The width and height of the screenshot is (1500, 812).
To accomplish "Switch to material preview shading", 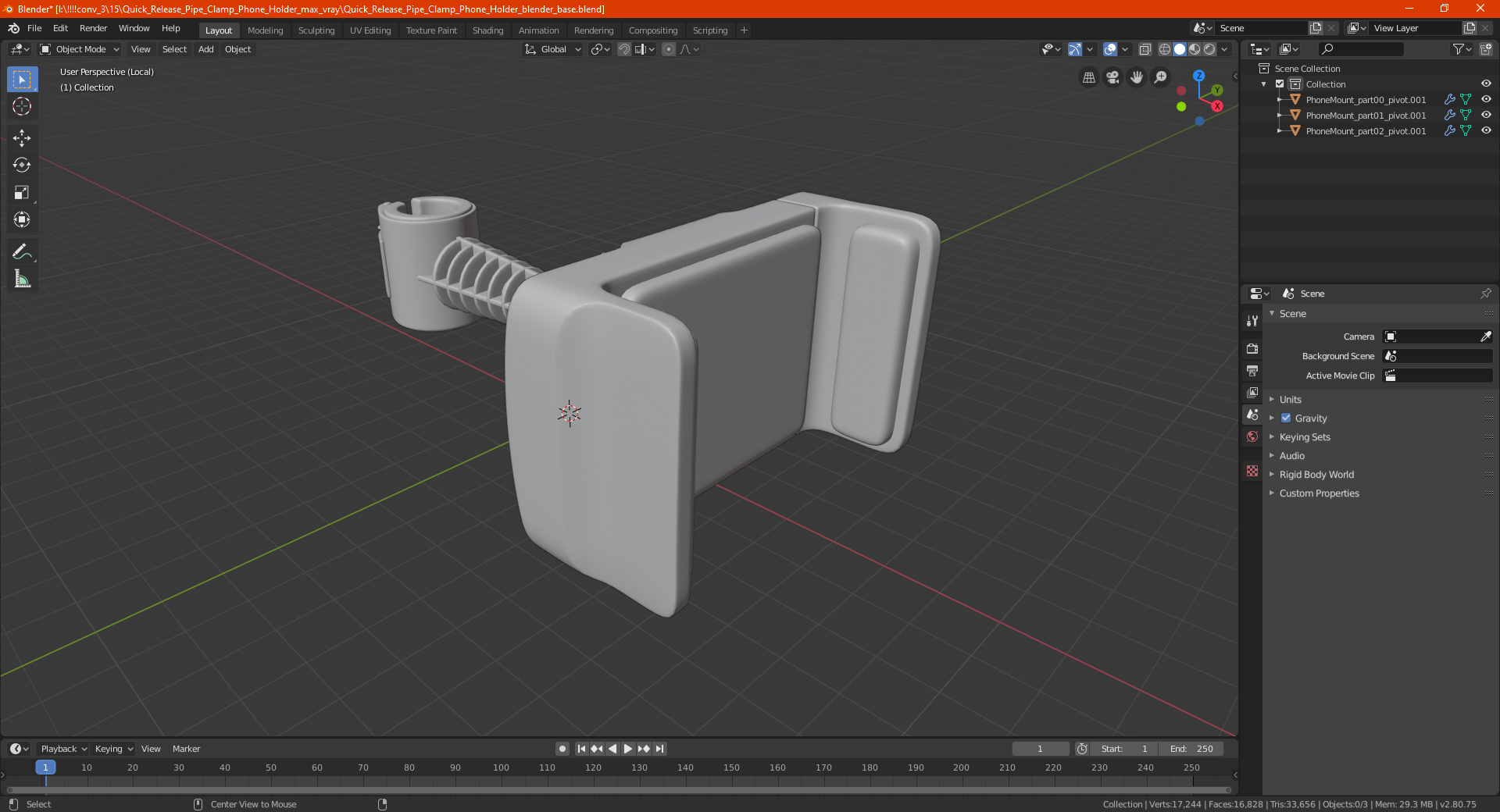I will pos(1195,49).
